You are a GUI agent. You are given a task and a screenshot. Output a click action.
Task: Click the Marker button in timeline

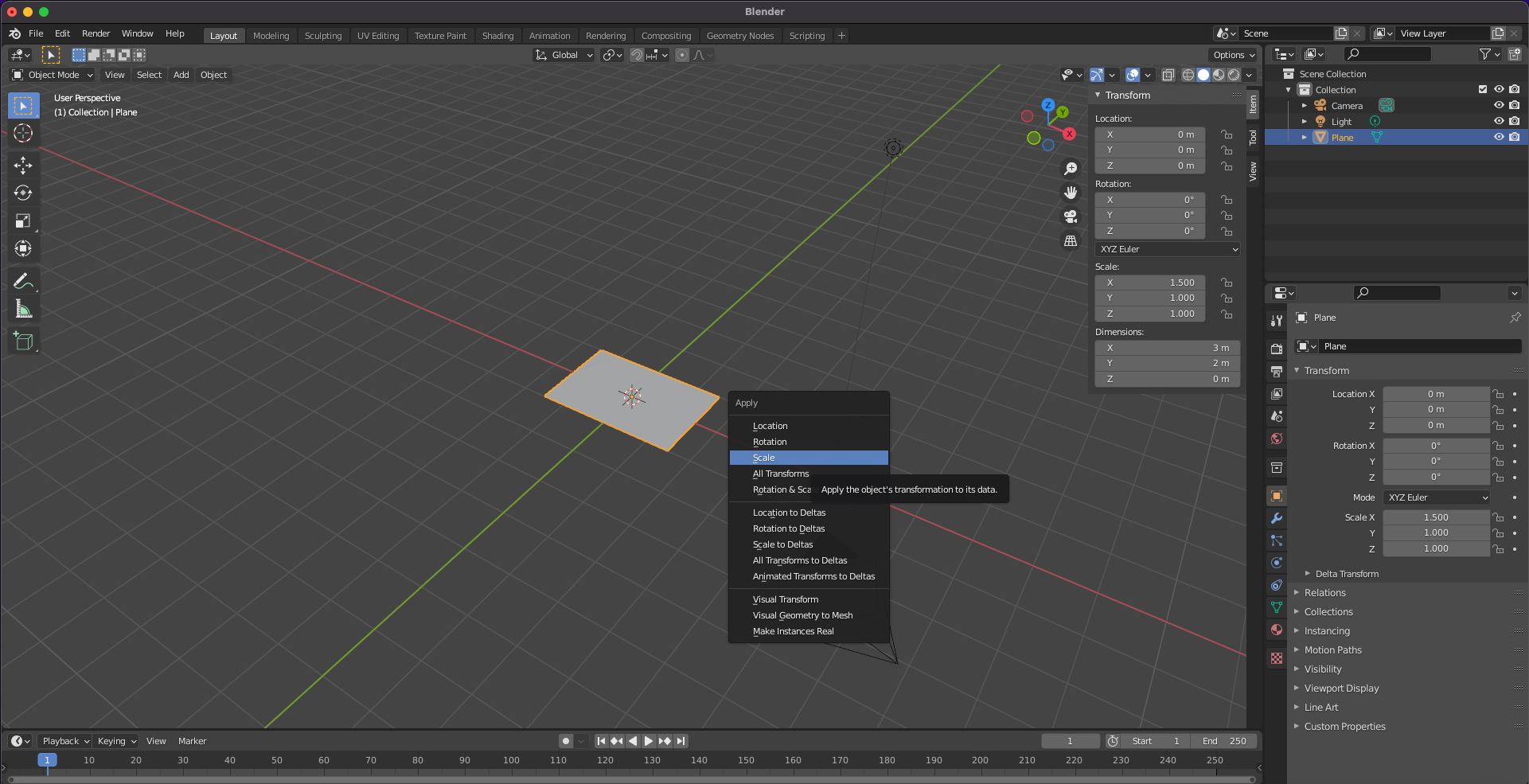point(192,741)
